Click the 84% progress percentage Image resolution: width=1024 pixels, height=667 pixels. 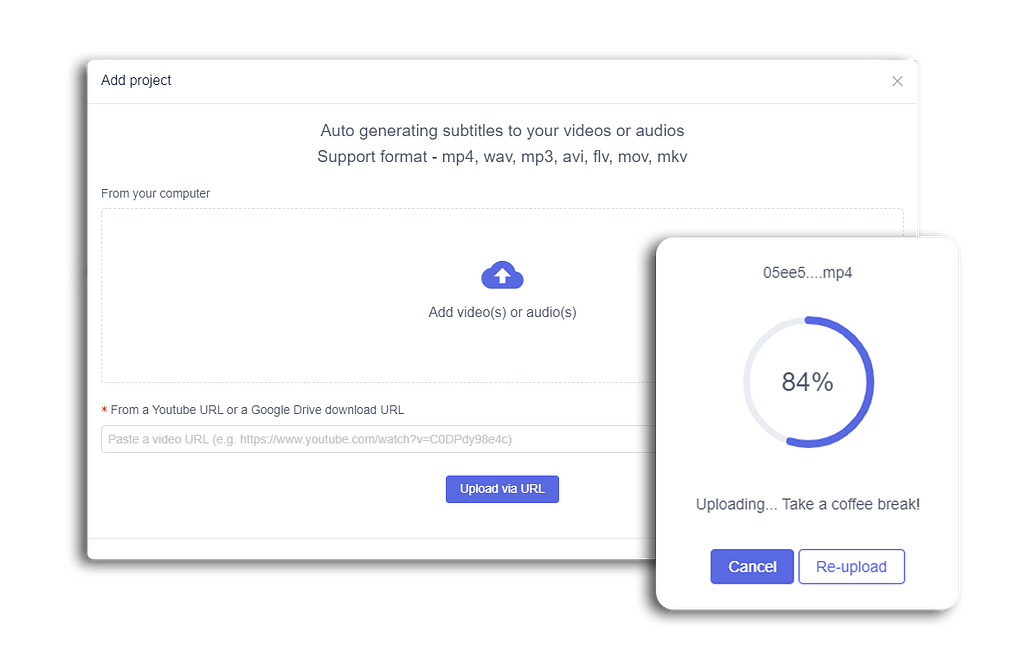(807, 382)
